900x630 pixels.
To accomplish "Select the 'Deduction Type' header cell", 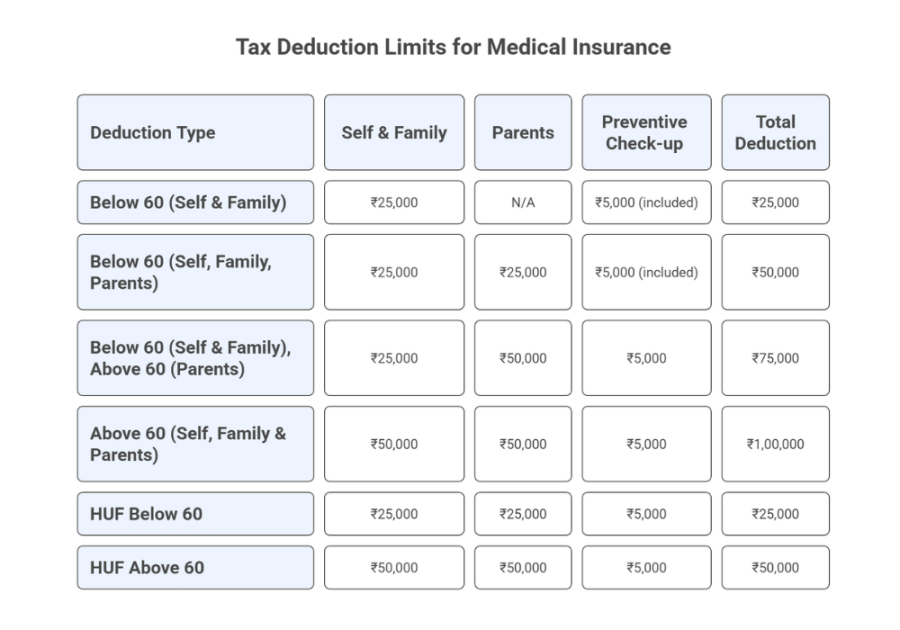I will click(x=195, y=132).
